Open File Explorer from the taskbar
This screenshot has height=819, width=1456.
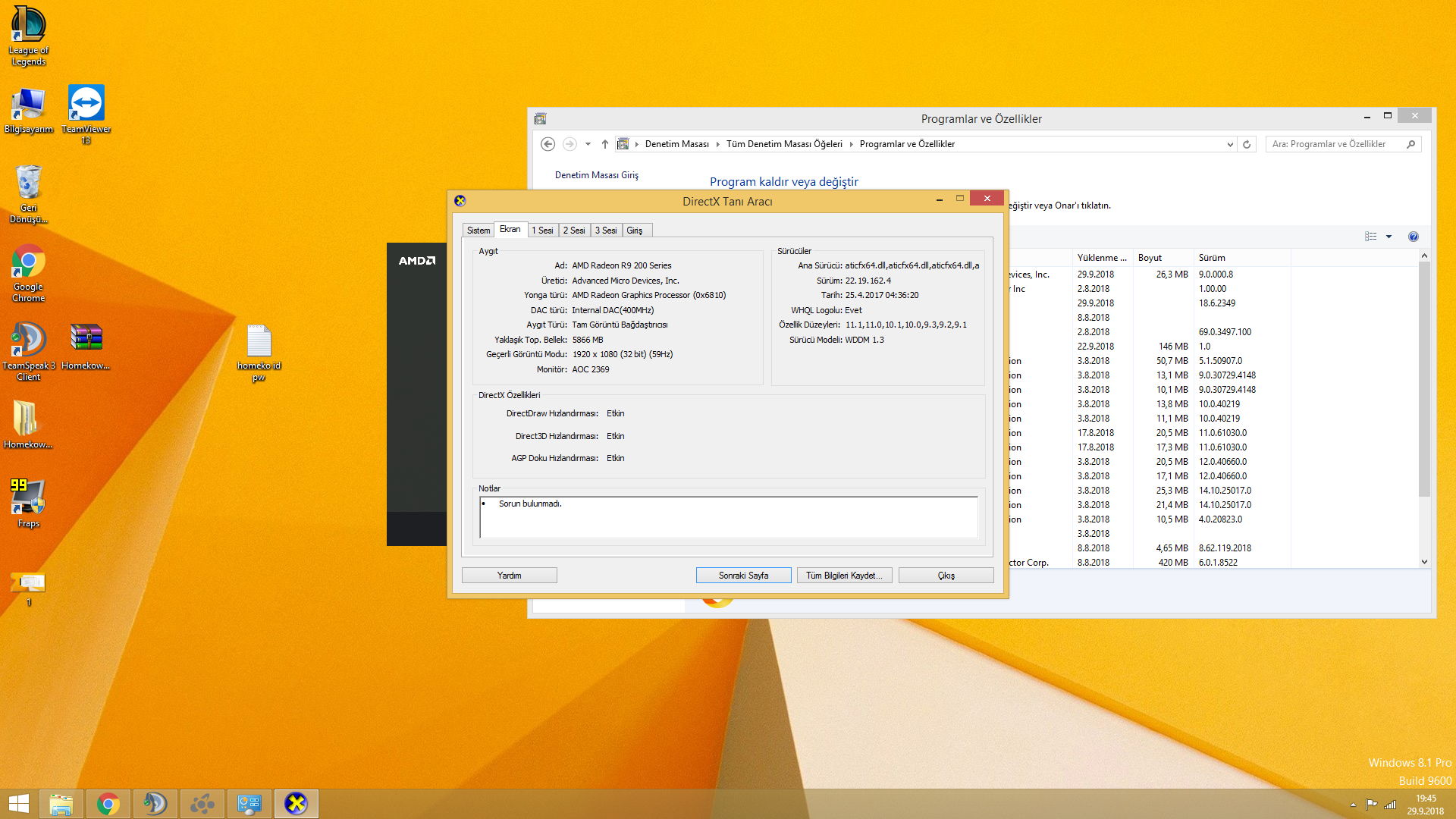tap(61, 804)
